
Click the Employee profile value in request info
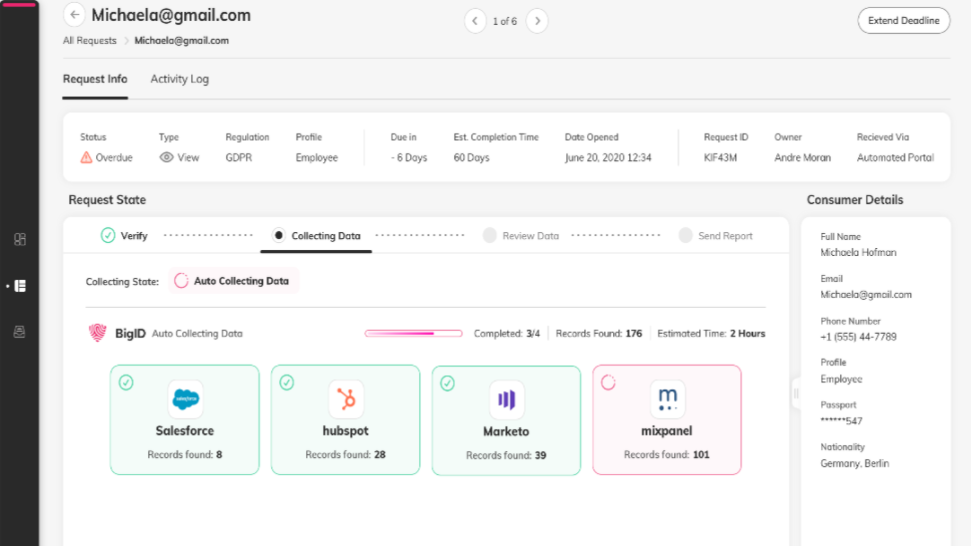(x=316, y=157)
